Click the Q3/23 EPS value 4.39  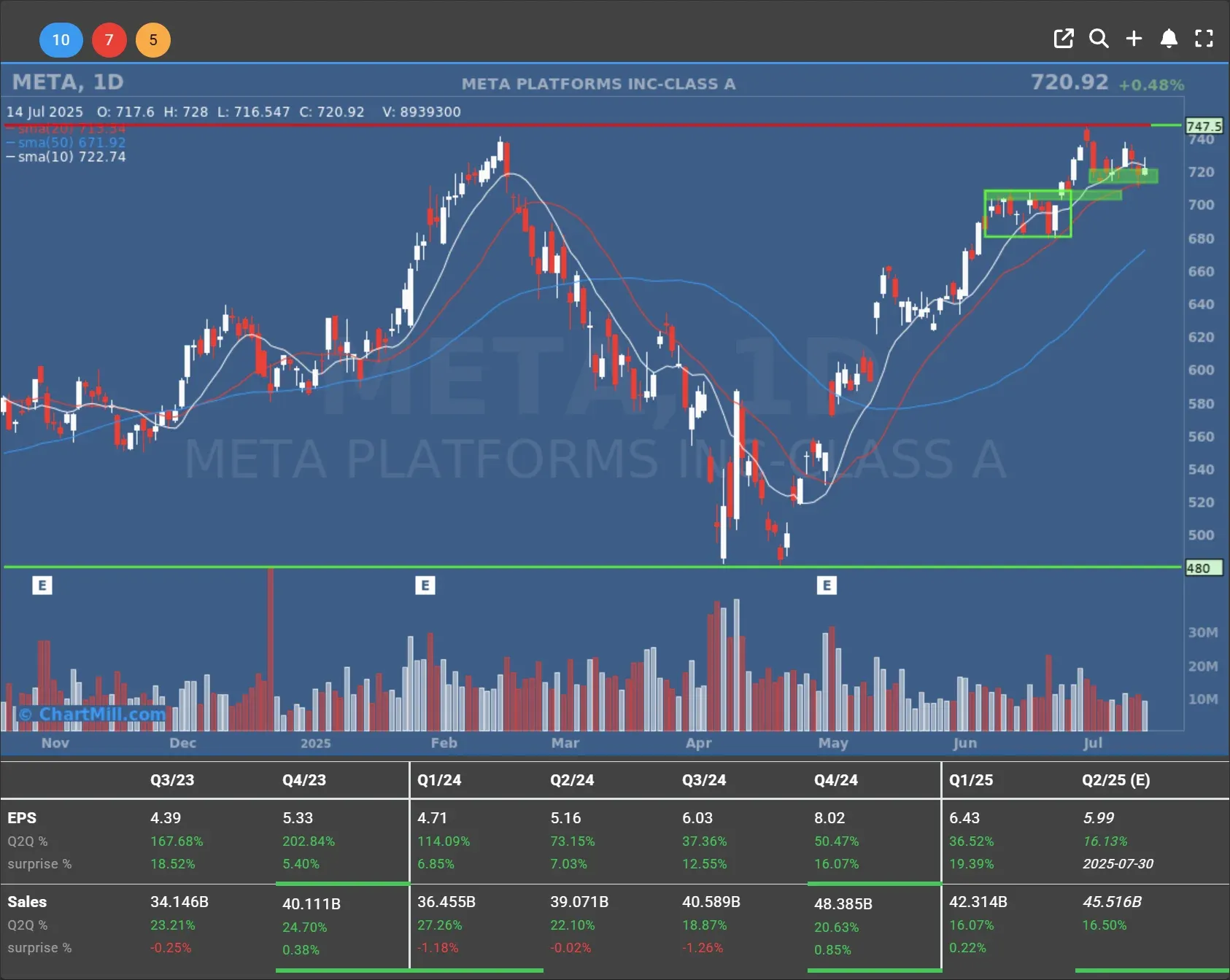[166, 818]
